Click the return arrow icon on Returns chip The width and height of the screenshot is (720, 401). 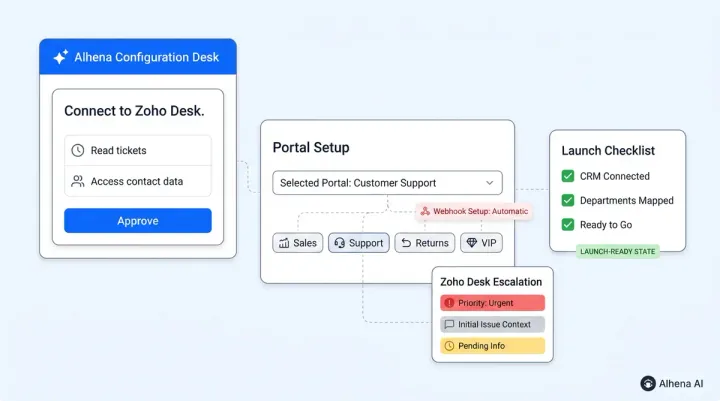(406, 243)
